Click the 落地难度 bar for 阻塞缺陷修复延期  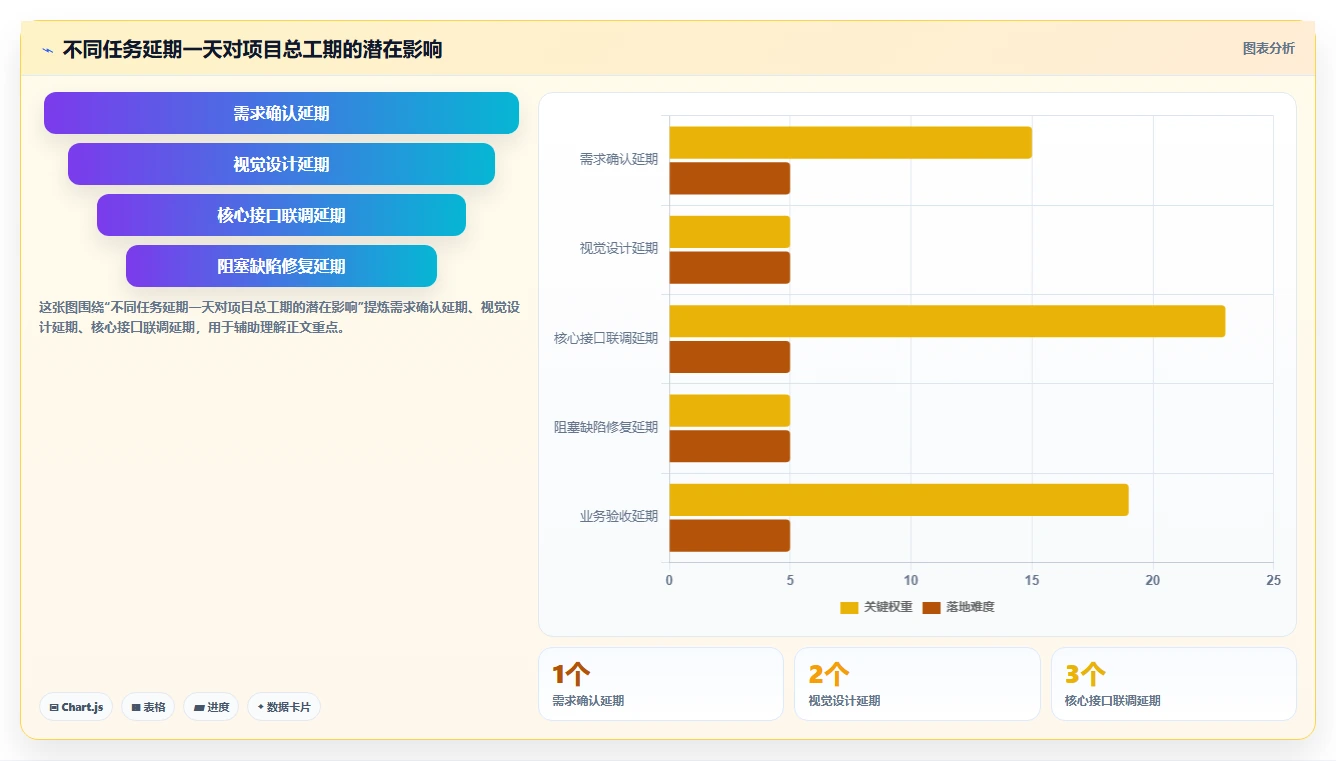tap(729, 446)
